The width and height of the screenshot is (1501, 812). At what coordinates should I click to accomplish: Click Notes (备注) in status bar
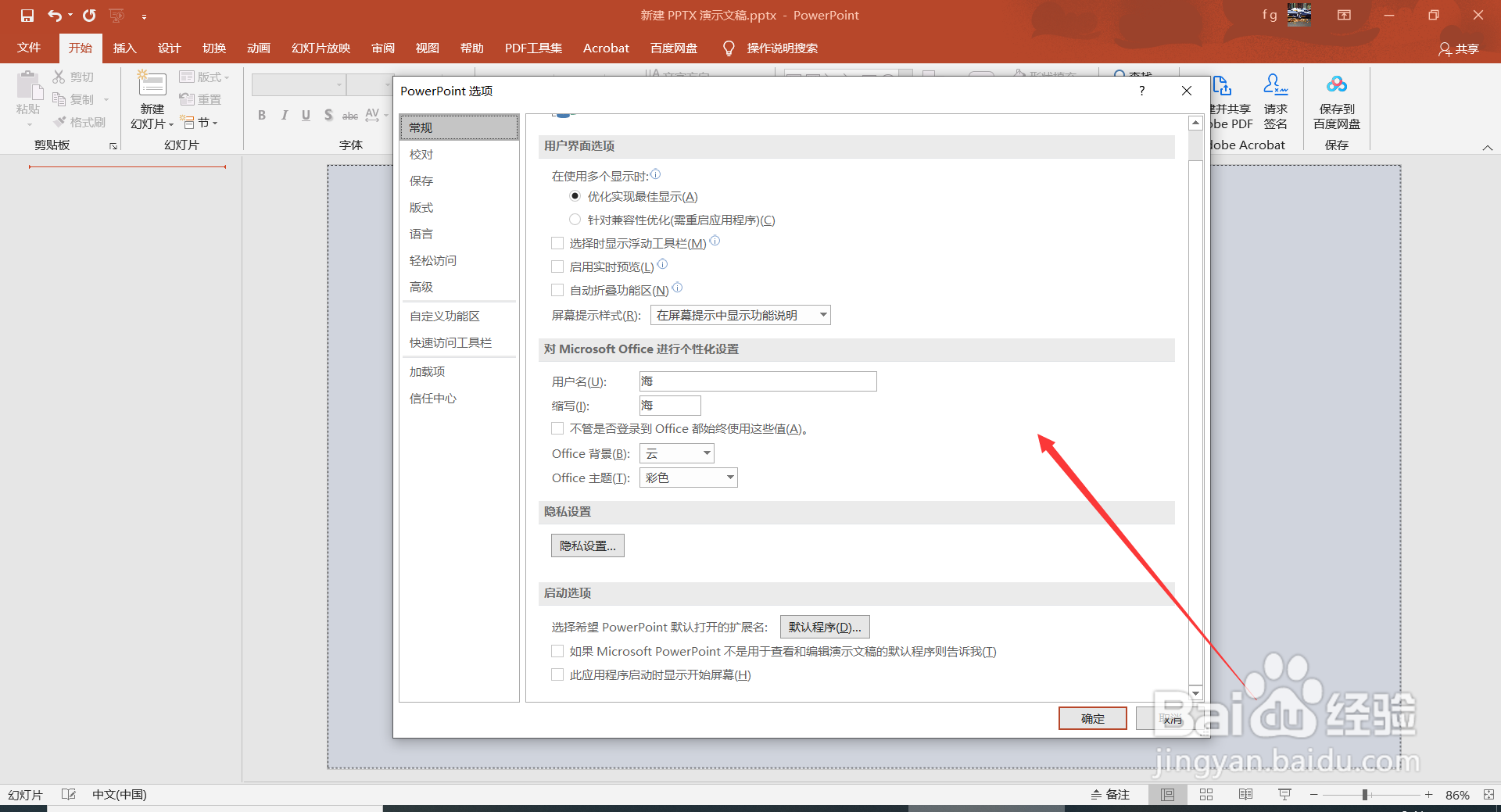[1110, 794]
